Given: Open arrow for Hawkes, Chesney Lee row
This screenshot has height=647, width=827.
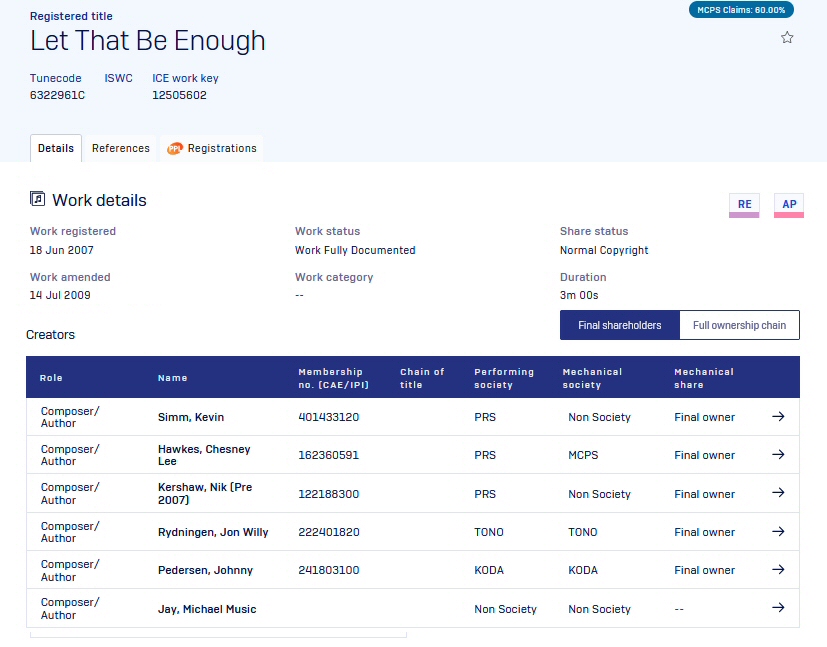Looking at the screenshot, I should point(778,455).
